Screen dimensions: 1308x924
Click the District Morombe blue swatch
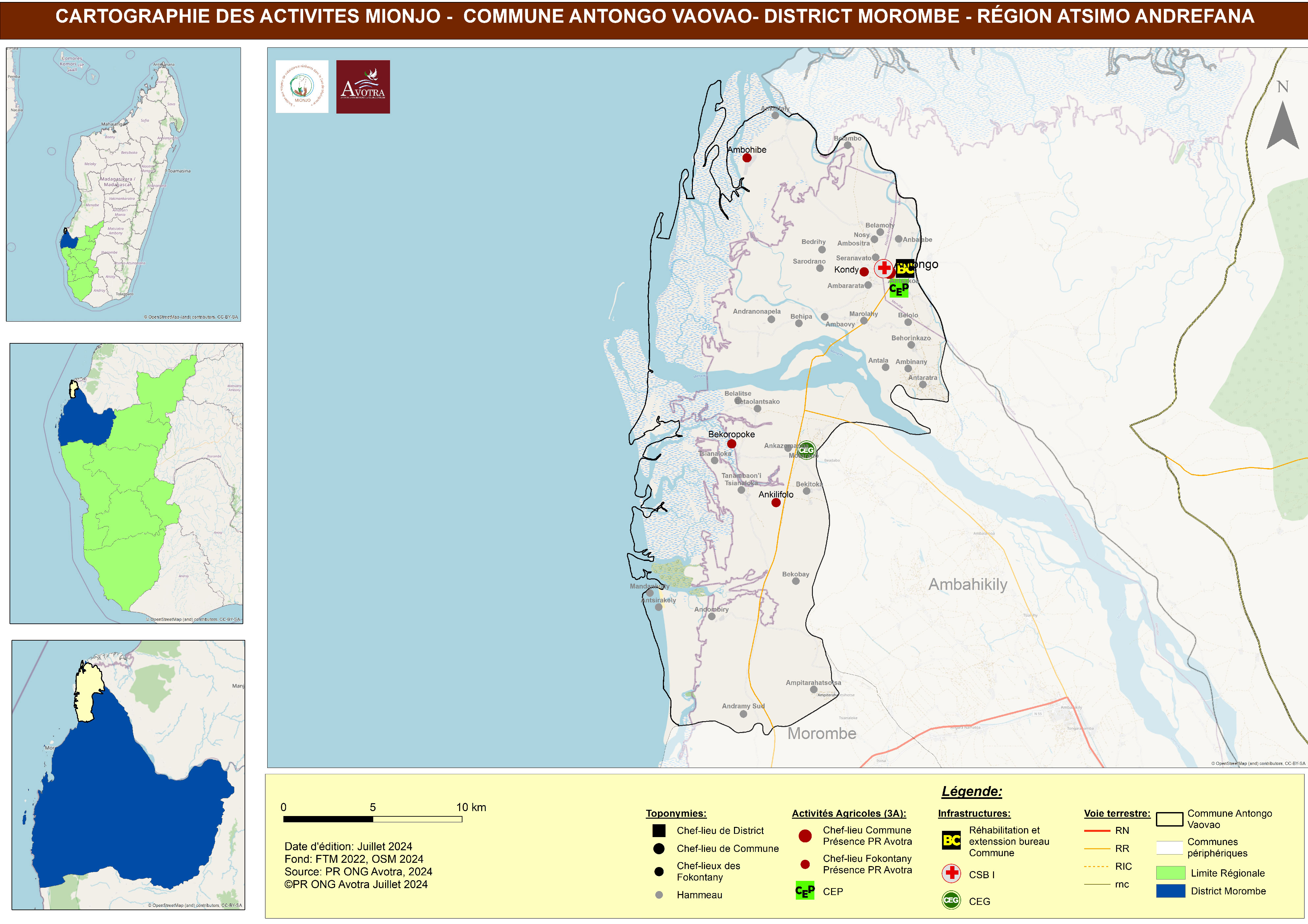(x=1171, y=891)
